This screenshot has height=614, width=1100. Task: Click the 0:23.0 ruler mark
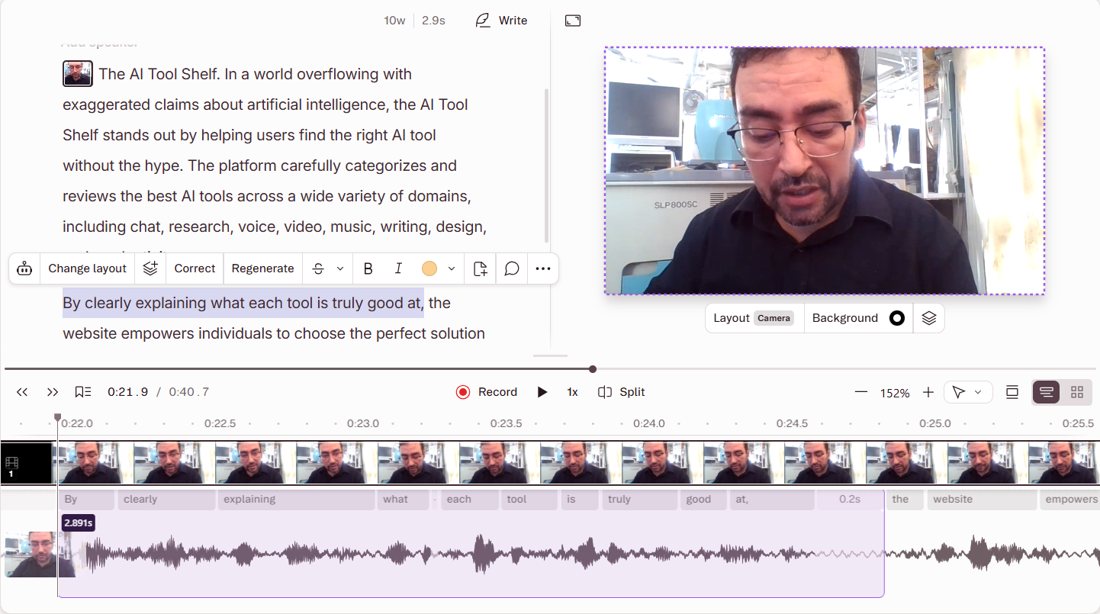pos(363,423)
